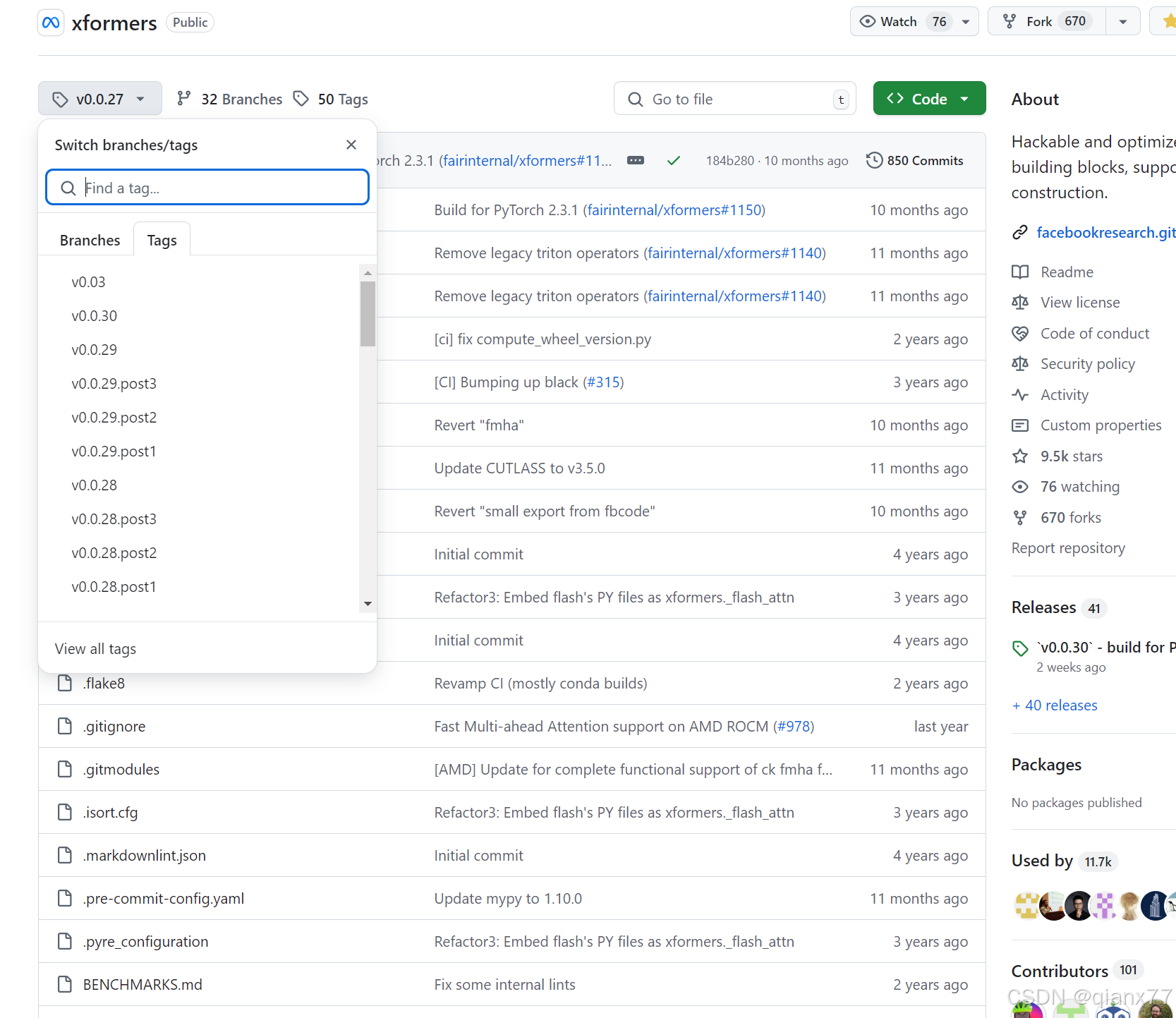The height and width of the screenshot is (1018, 1176).
Task: Open the .markdownlint.json file
Action: 145,855
